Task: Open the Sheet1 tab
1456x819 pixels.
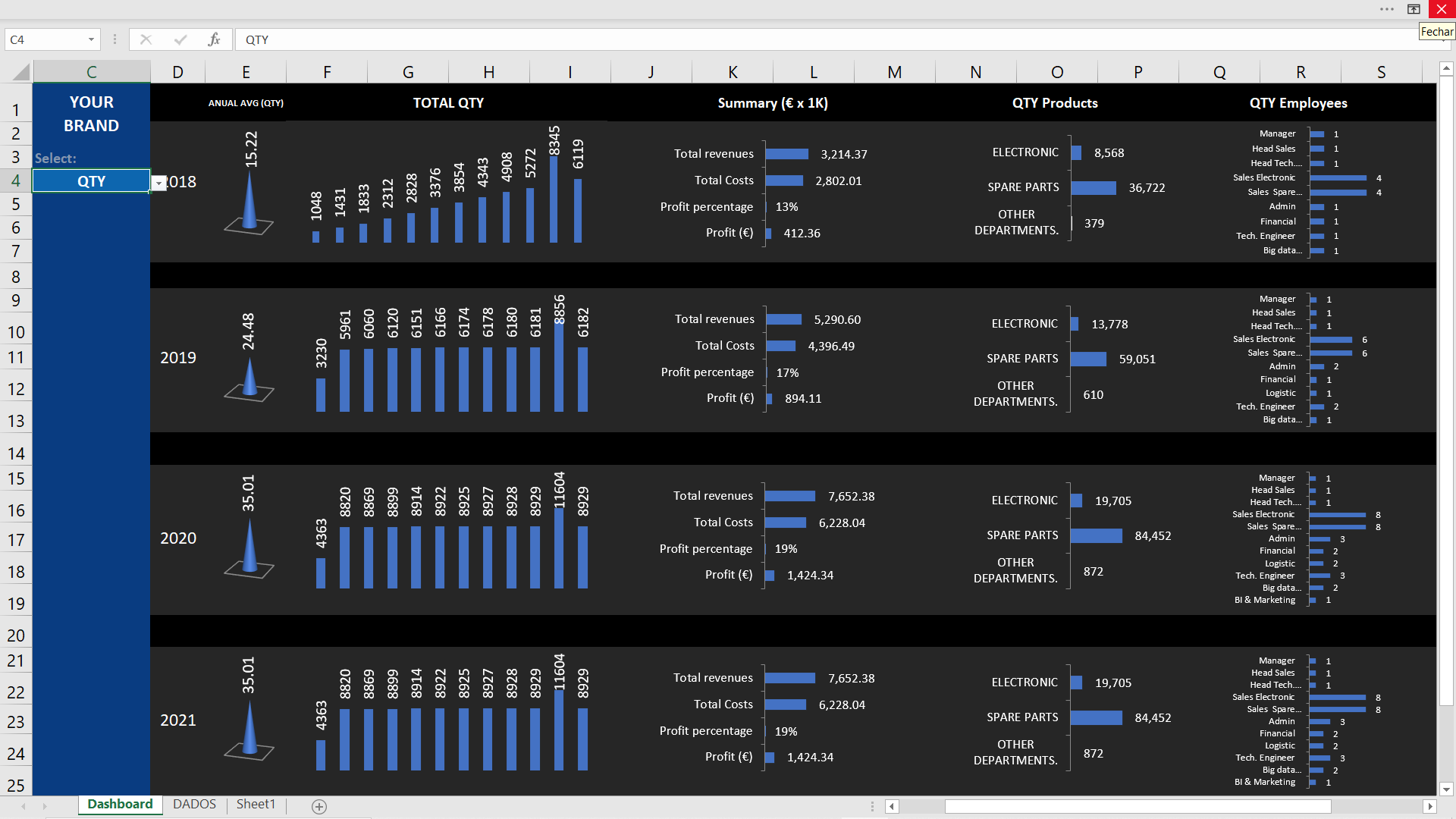Action: (x=256, y=804)
